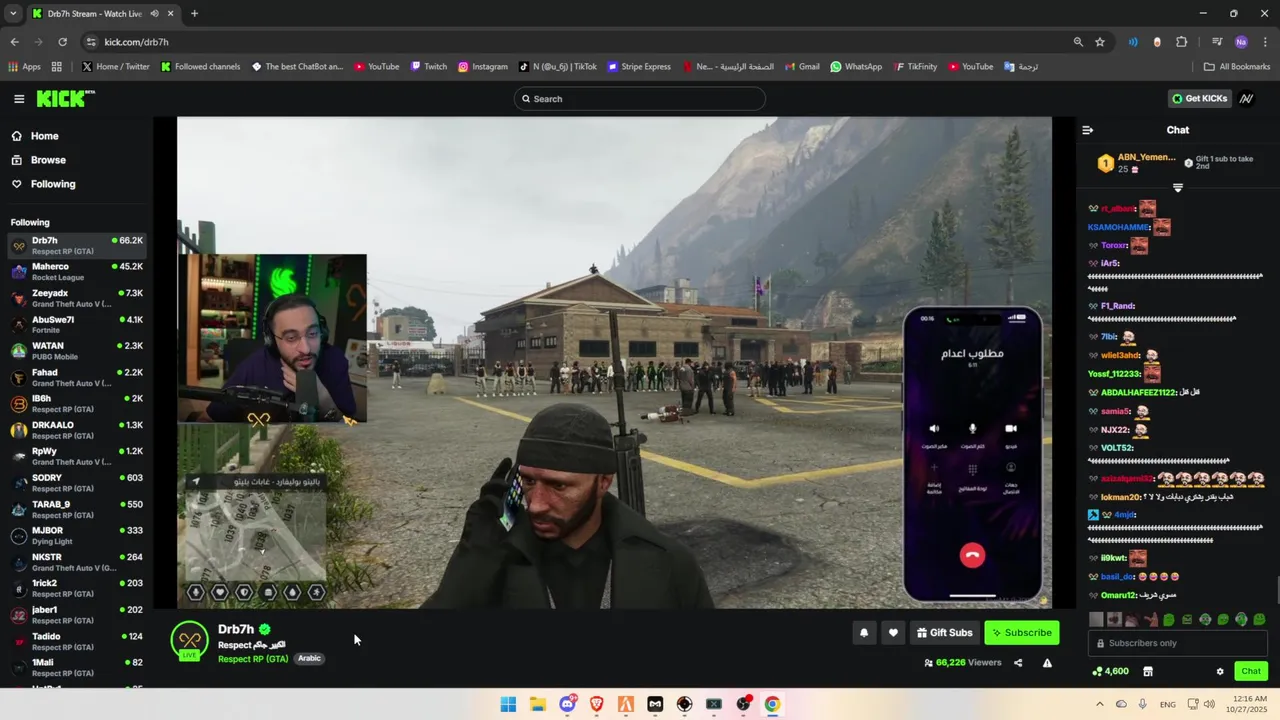Image resolution: width=1280 pixels, height=720 pixels.
Task: Open the zoom magnifier icon in the address bar
Action: pyautogui.click(x=1078, y=42)
